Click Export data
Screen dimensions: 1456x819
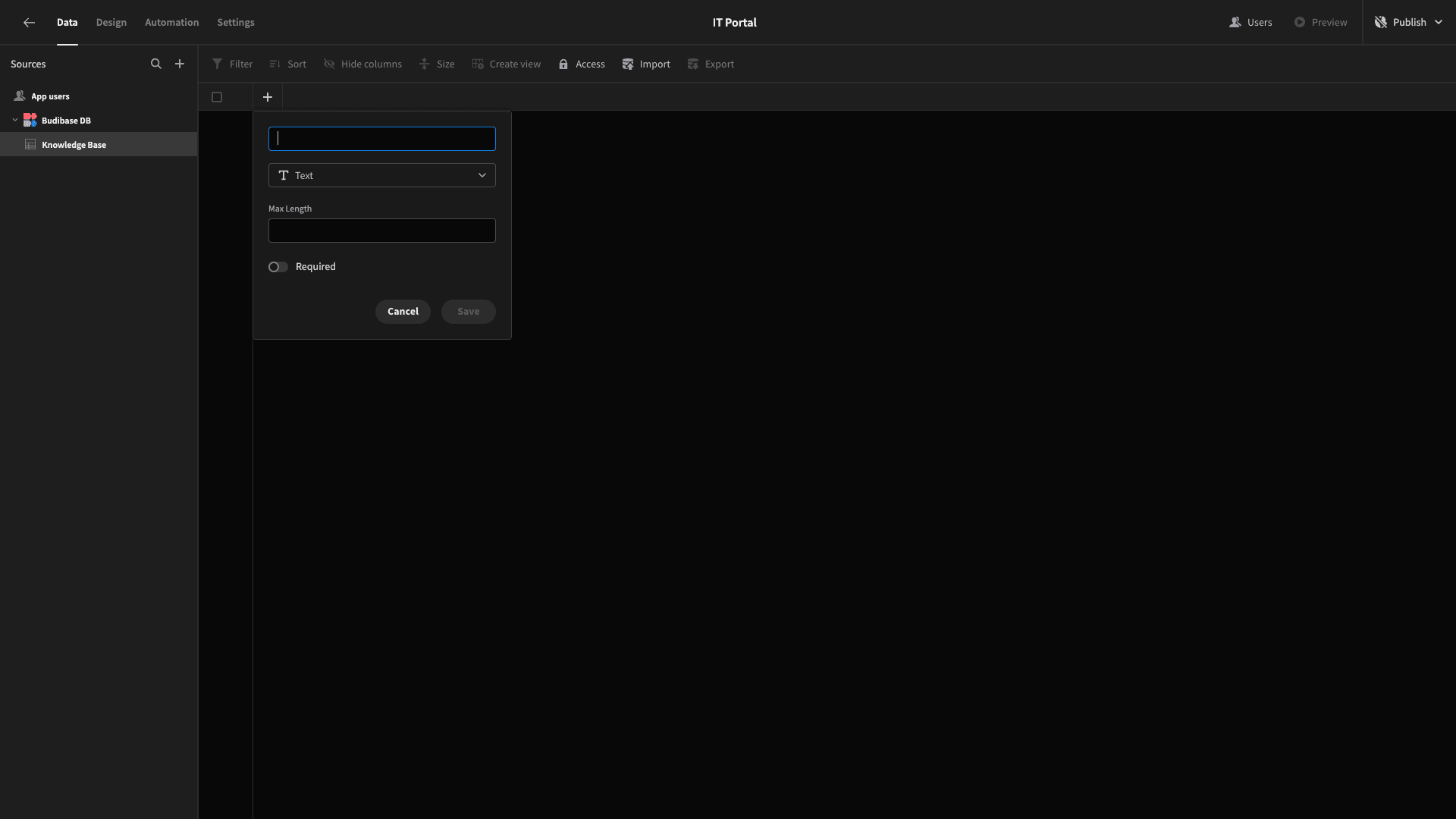tap(711, 64)
